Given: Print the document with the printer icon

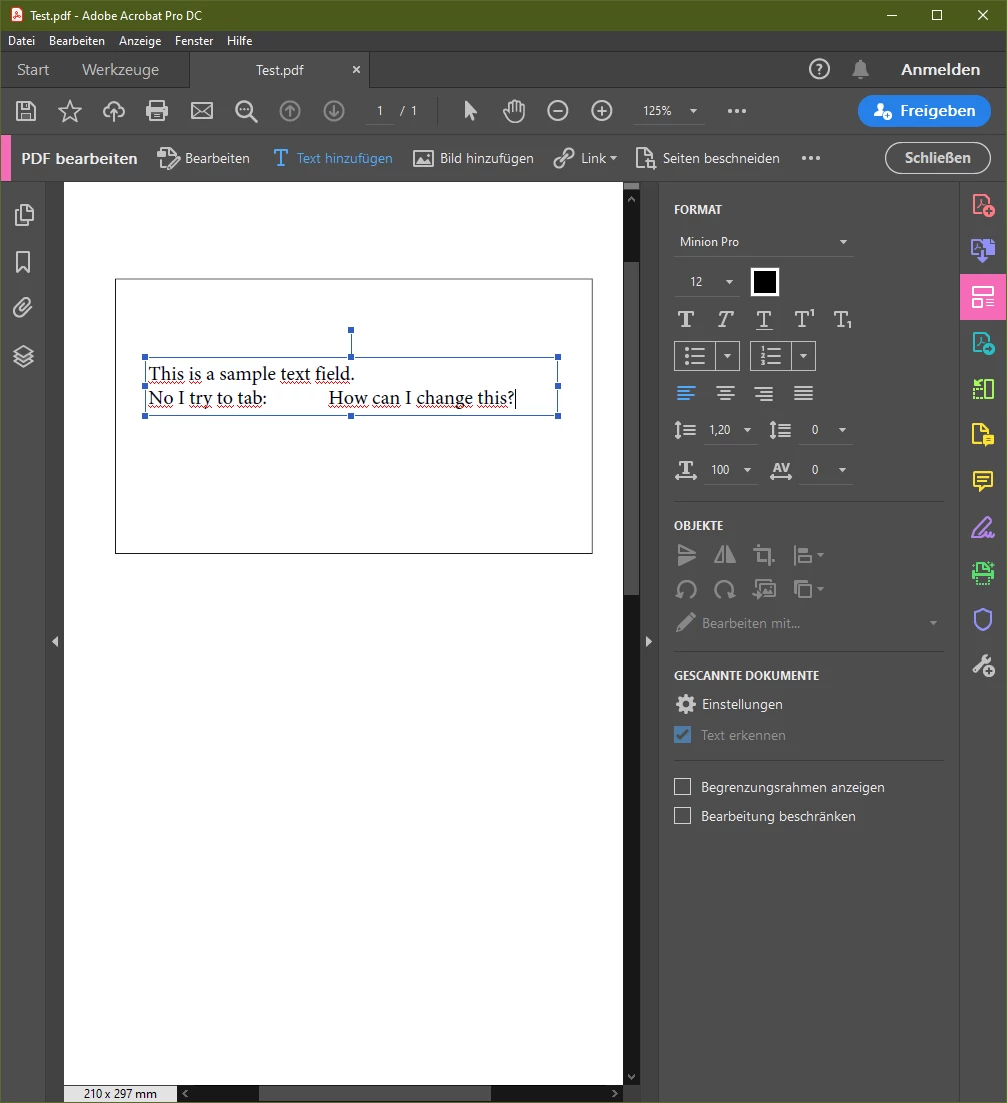Looking at the screenshot, I should pos(157,111).
